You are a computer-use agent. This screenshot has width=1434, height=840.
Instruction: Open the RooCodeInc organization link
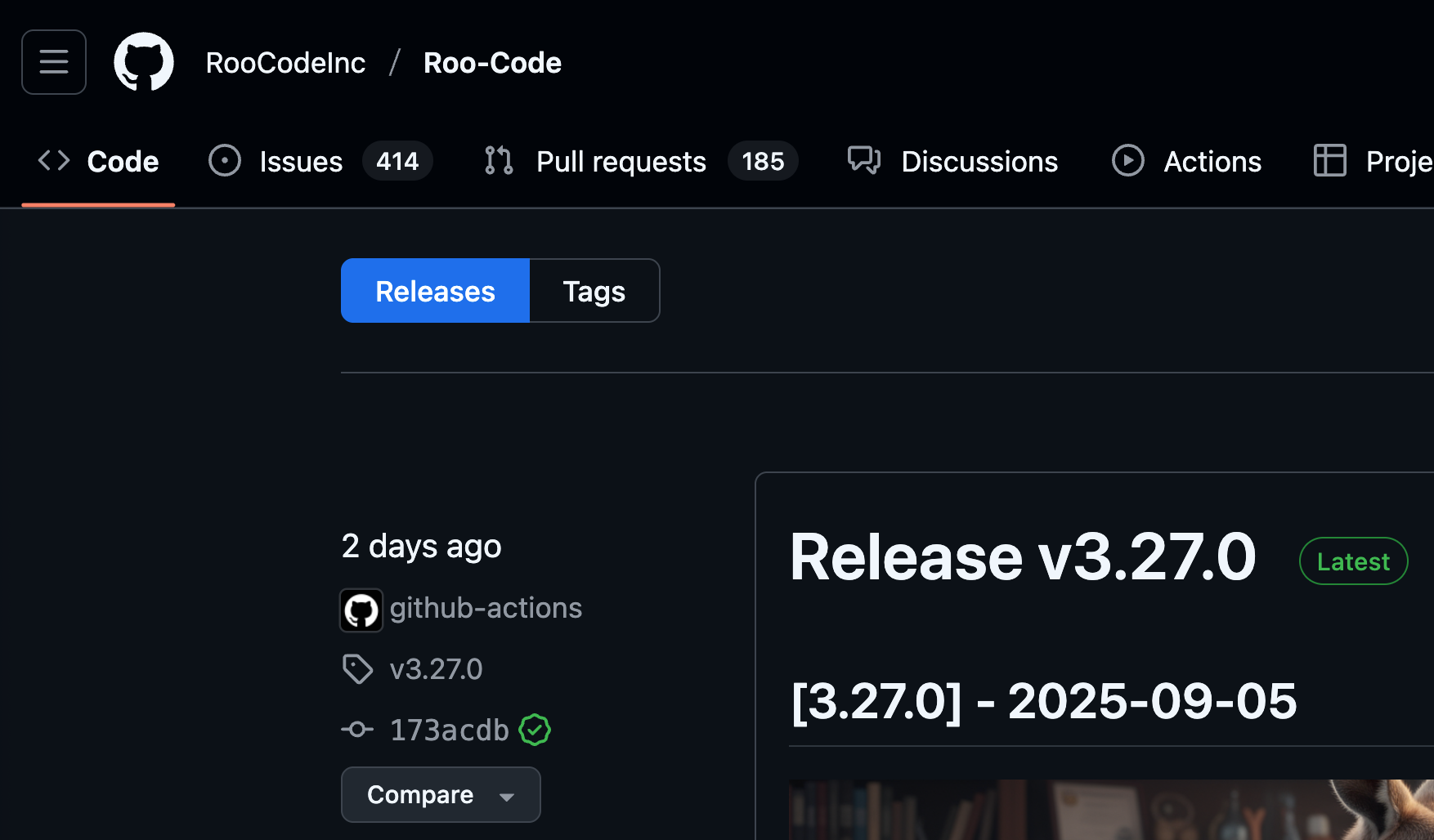[x=285, y=63]
